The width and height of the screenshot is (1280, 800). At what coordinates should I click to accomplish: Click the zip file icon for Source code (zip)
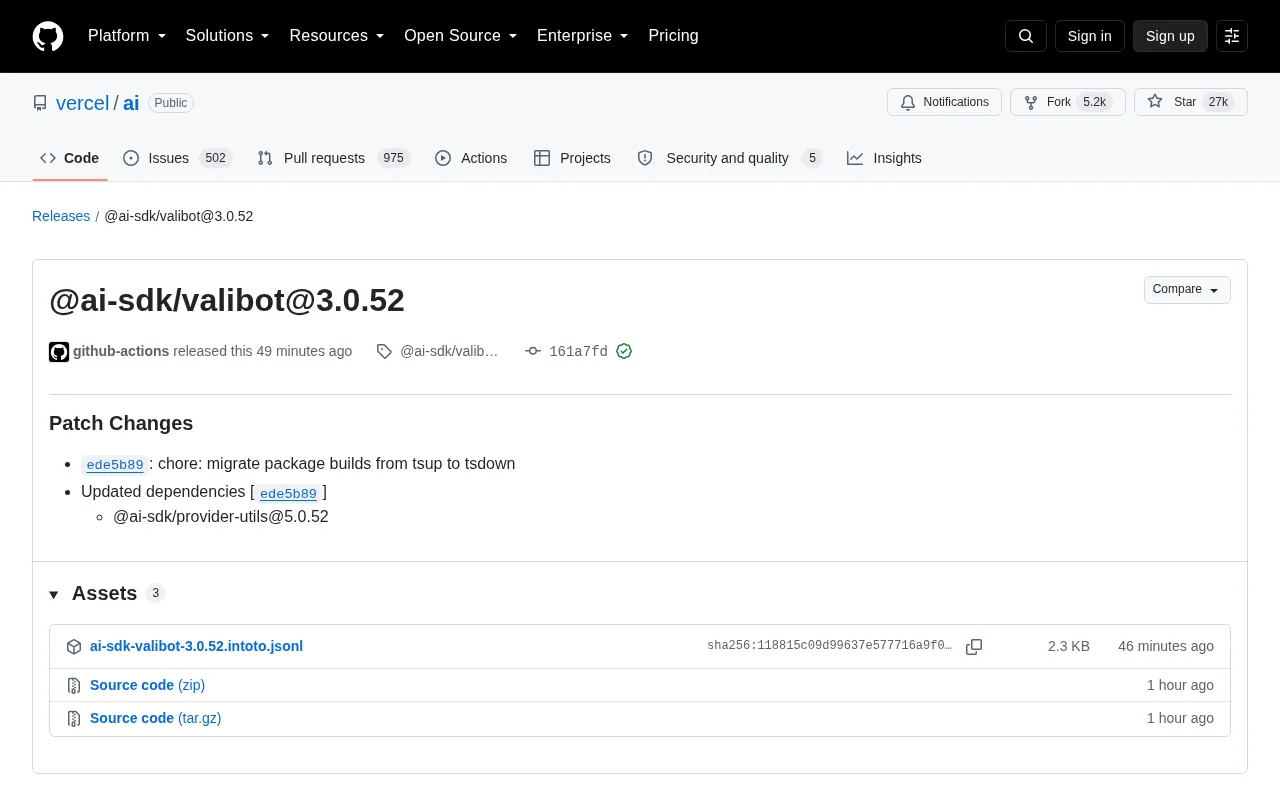coord(74,686)
